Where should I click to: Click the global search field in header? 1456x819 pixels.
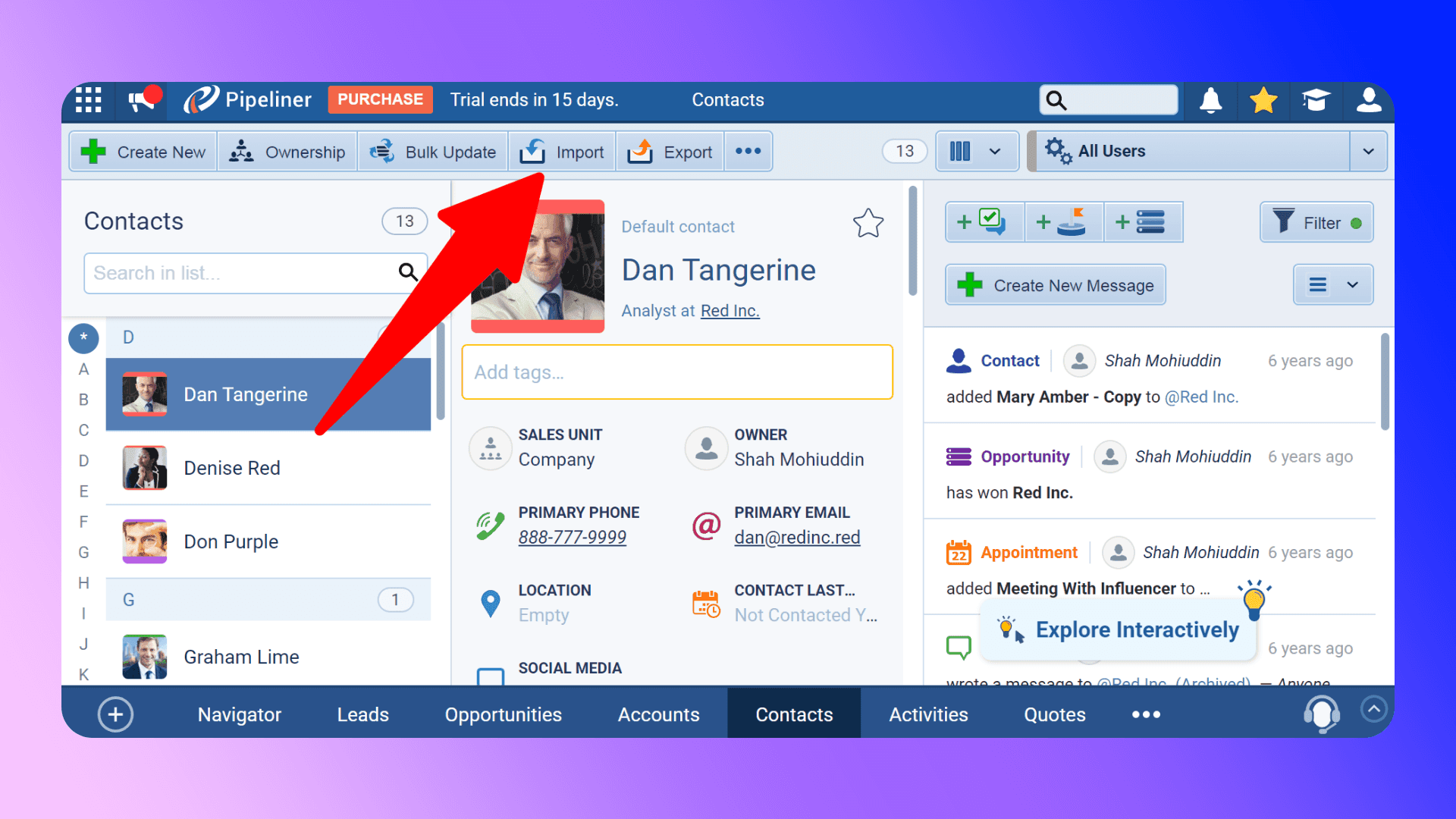click(x=1109, y=100)
